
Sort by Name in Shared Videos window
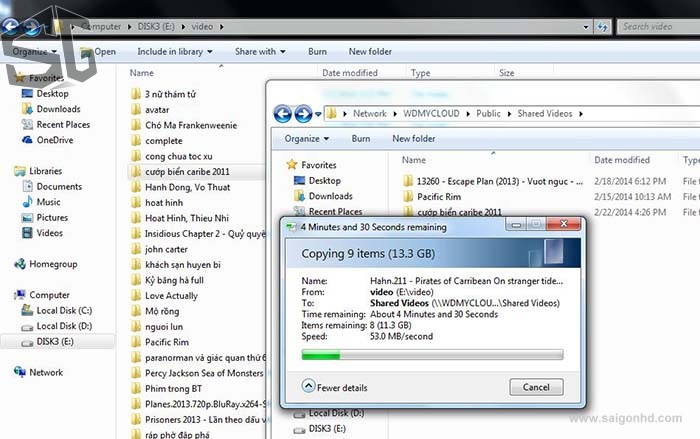pyautogui.click(x=414, y=160)
